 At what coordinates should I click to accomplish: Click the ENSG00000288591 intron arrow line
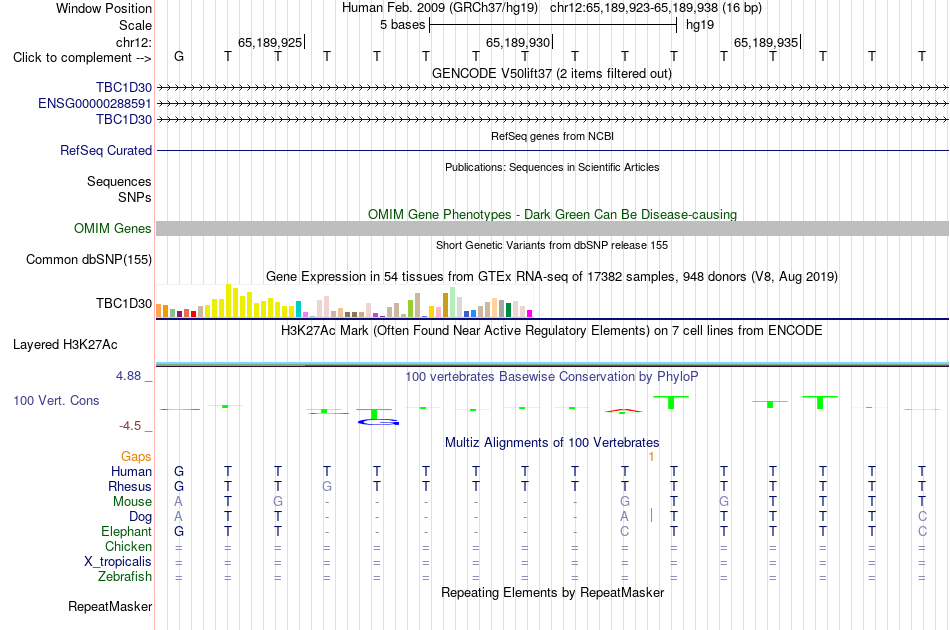click(x=553, y=104)
